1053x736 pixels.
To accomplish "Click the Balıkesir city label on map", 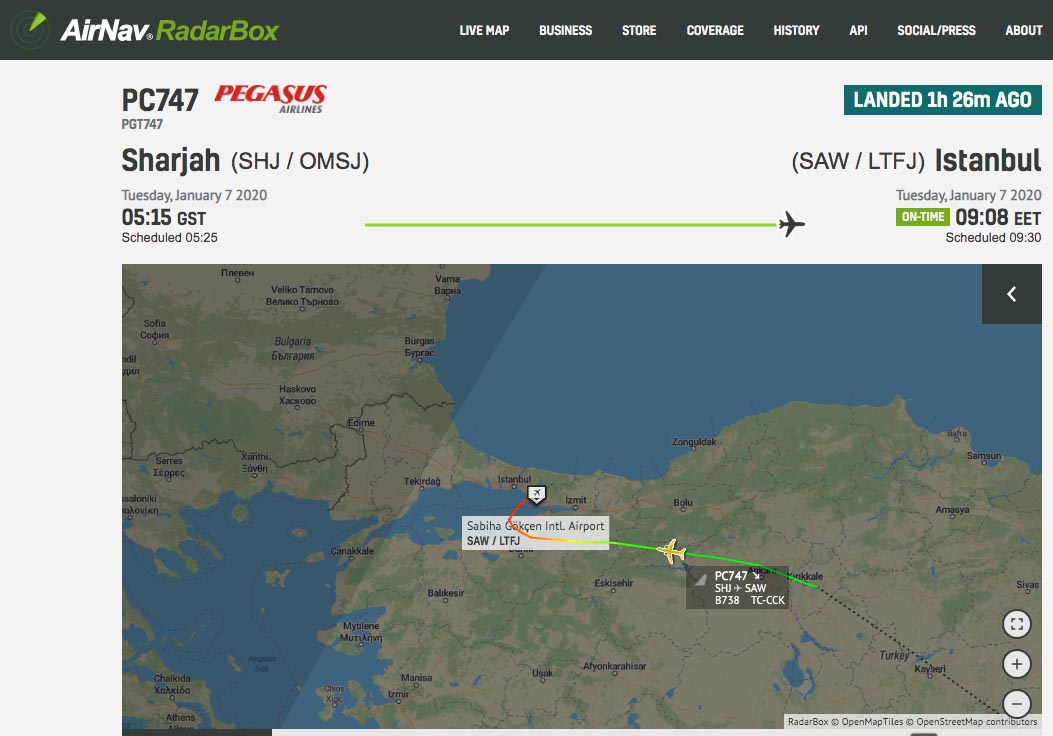I will coord(446,593).
